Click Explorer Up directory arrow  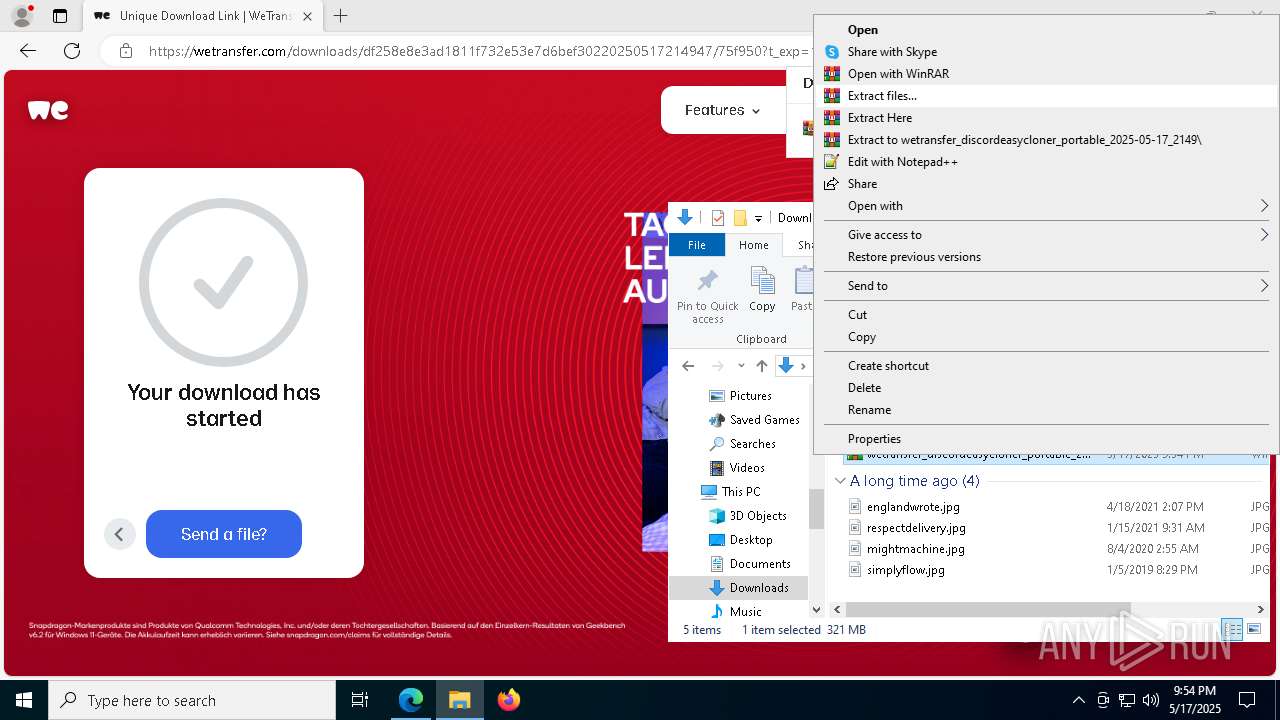click(762, 366)
